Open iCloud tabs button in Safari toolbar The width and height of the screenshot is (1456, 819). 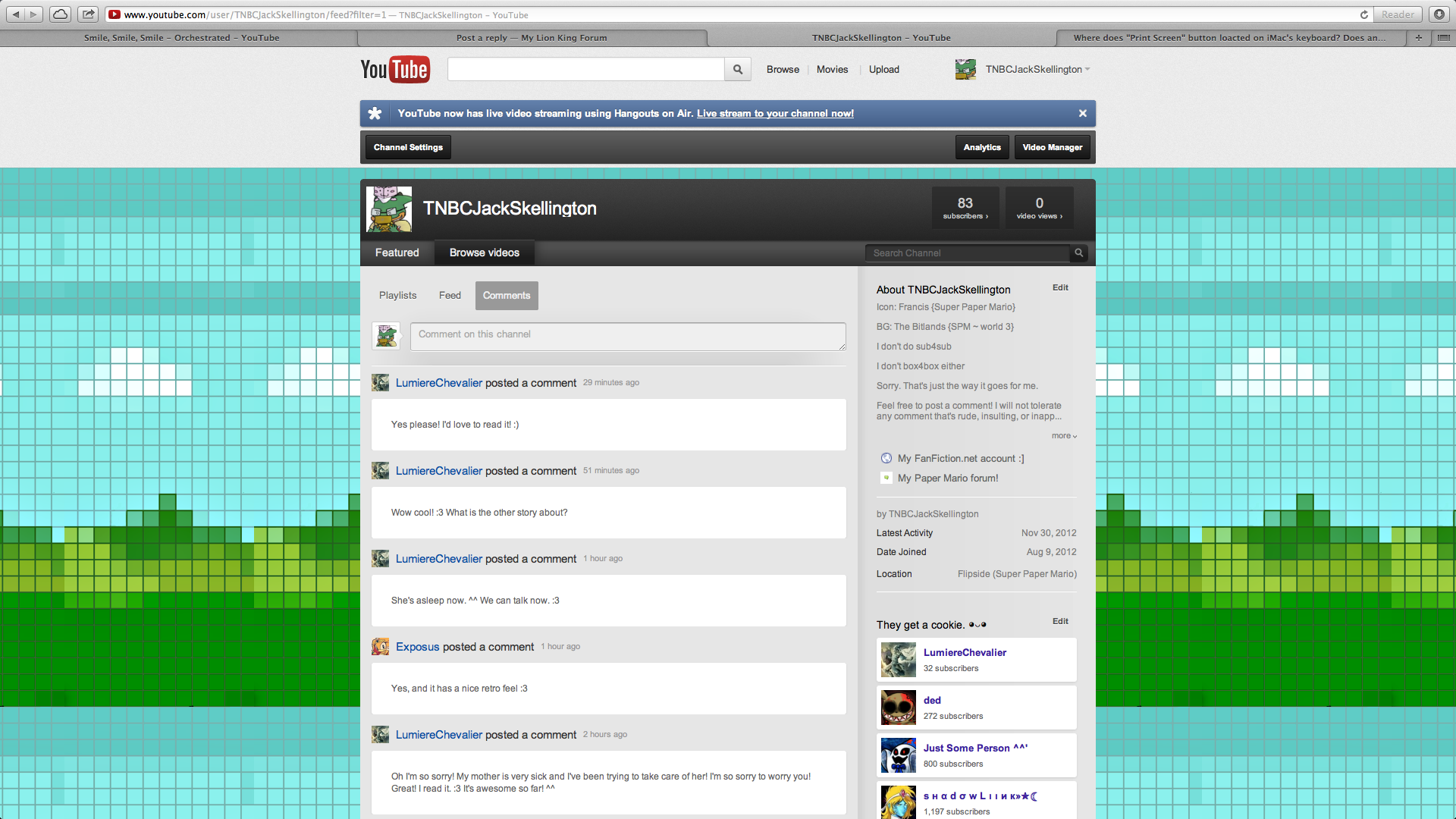(x=60, y=14)
